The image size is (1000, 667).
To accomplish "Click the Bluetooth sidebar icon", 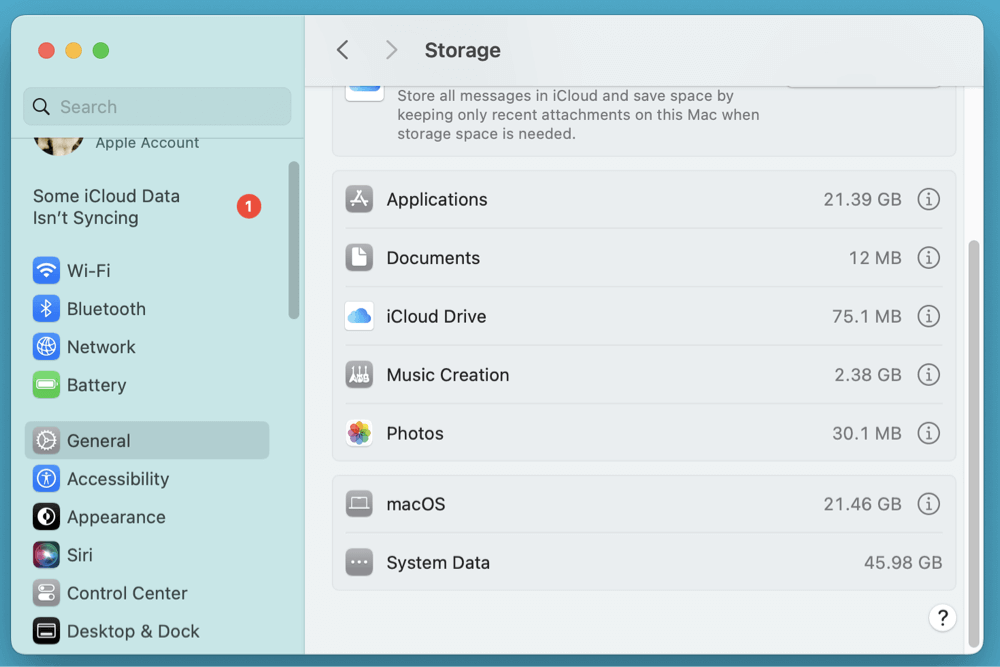I will 46,308.
